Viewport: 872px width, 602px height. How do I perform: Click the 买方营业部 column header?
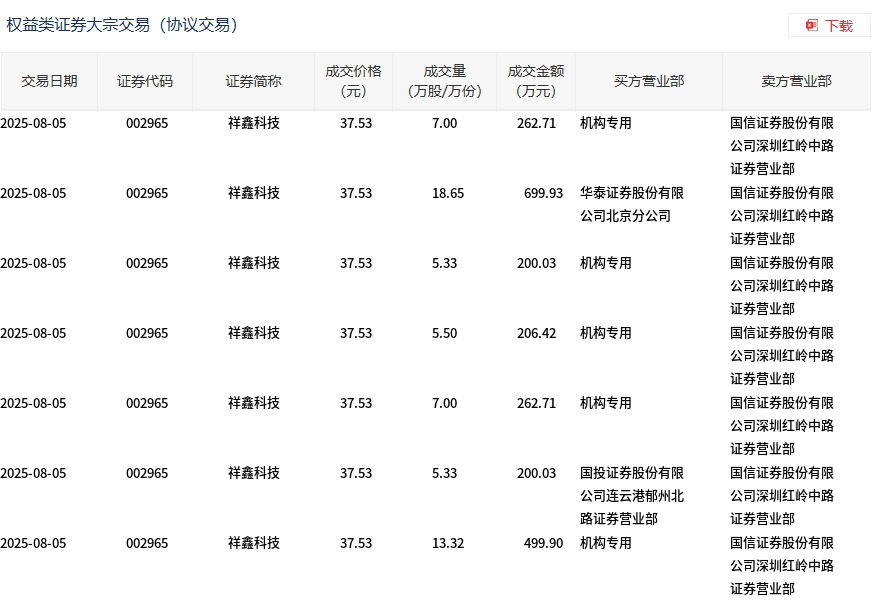pyautogui.click(x=648, y=81)
